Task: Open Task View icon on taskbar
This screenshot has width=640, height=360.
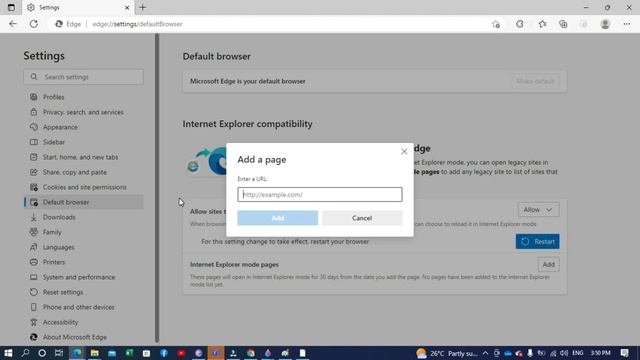Action: coord(59,353)
